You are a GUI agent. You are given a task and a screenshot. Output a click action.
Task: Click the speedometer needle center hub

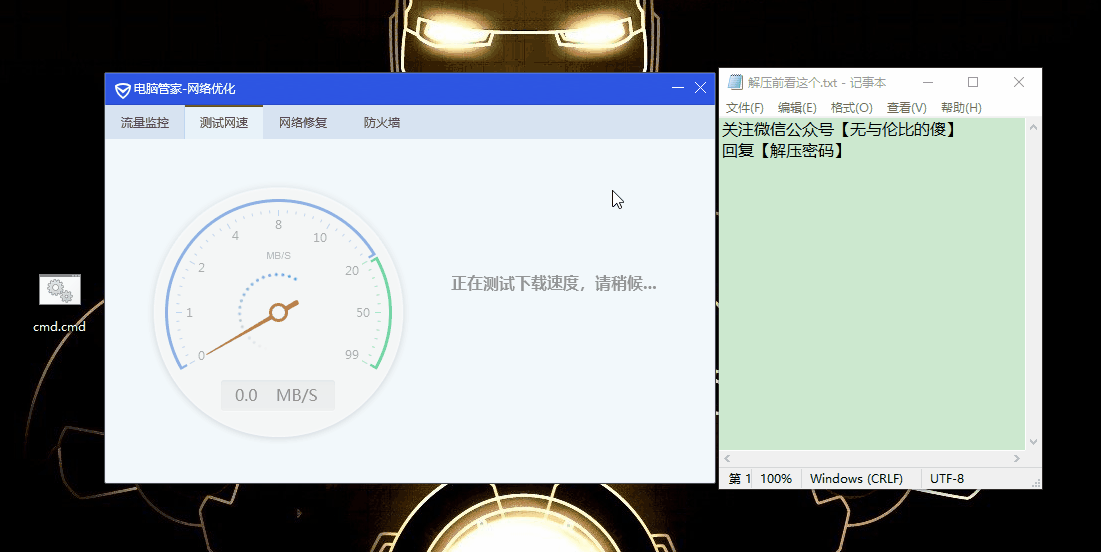pyautogui.click(x=278, y=312)
